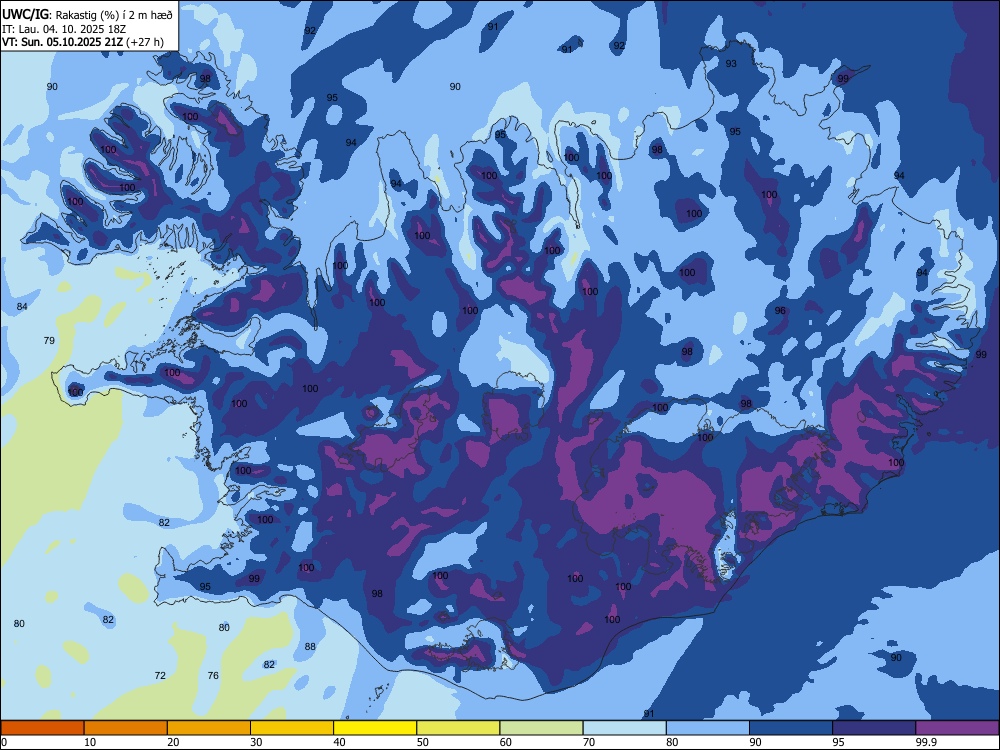Screen dimensions: 1000x750
Task: Click the pale blue 70–80 legend swatch
Action: pyautogui.click(x=624, y=728)
